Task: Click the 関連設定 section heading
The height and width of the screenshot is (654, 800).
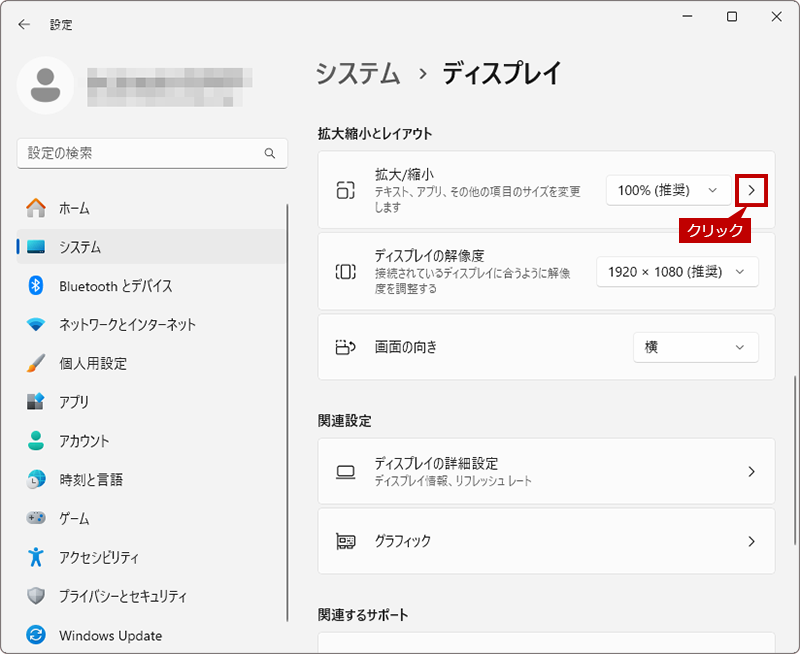Action: tap(344, 421)
